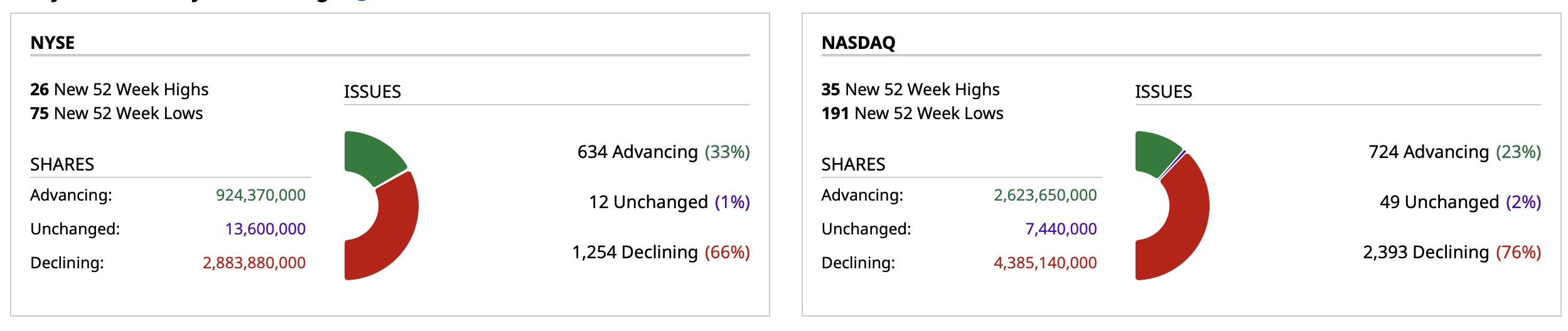Image resolution: width=1568 pixels, height=331 pixels.
Task: Select the NYSE panel heading
Action: point(53,43)
